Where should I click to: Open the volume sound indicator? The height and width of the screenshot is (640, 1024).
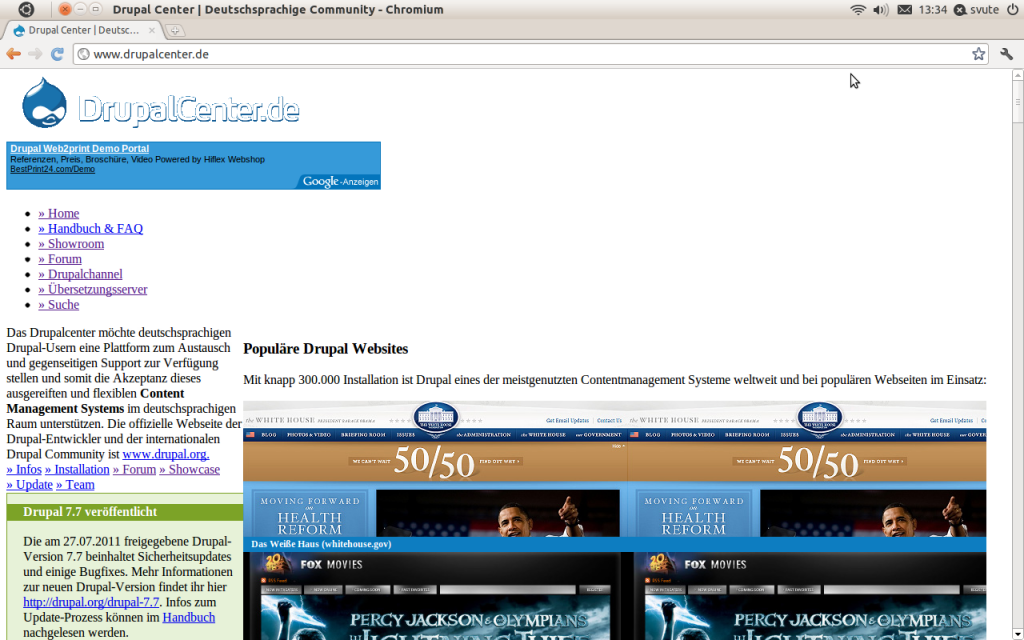[x=880, y=10]
